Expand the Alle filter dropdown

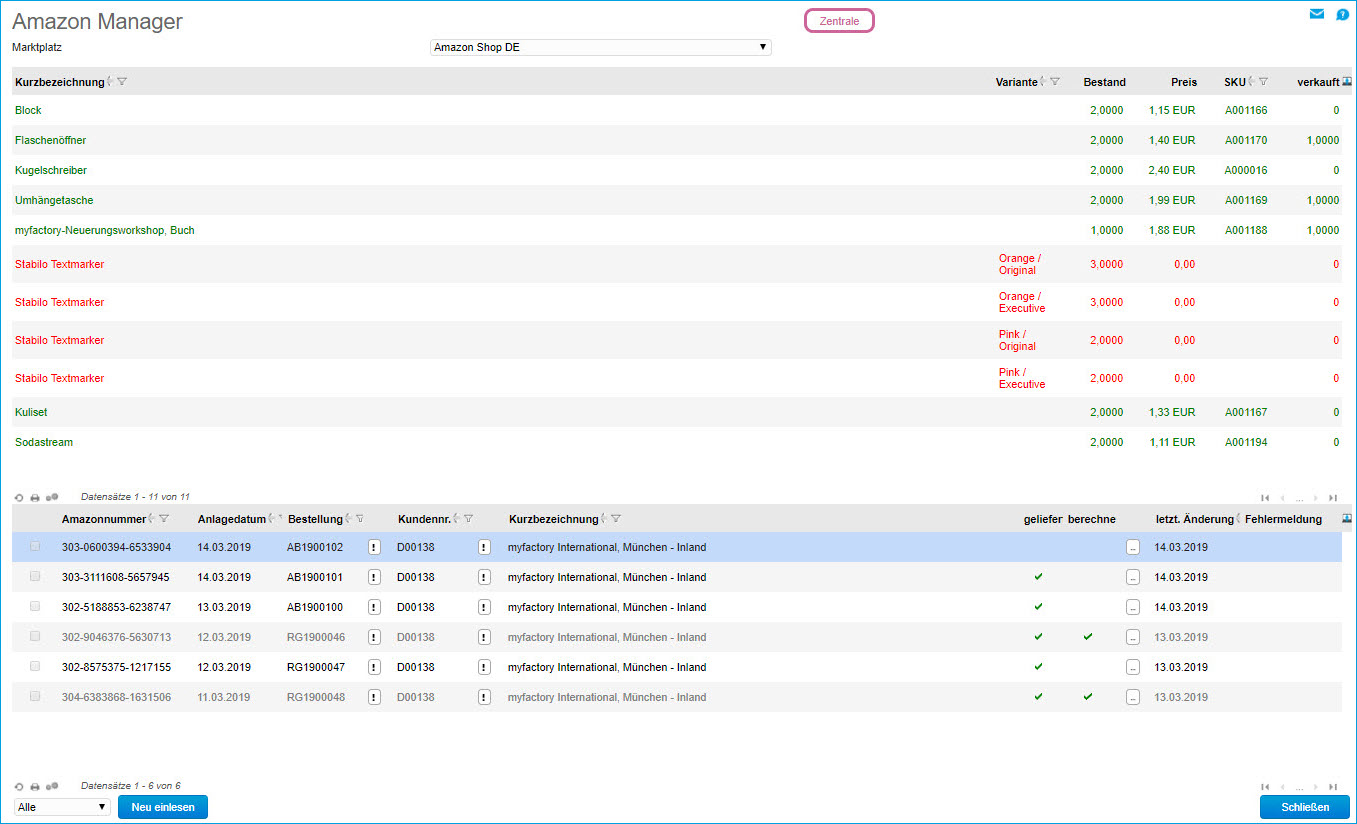[62, 807]
